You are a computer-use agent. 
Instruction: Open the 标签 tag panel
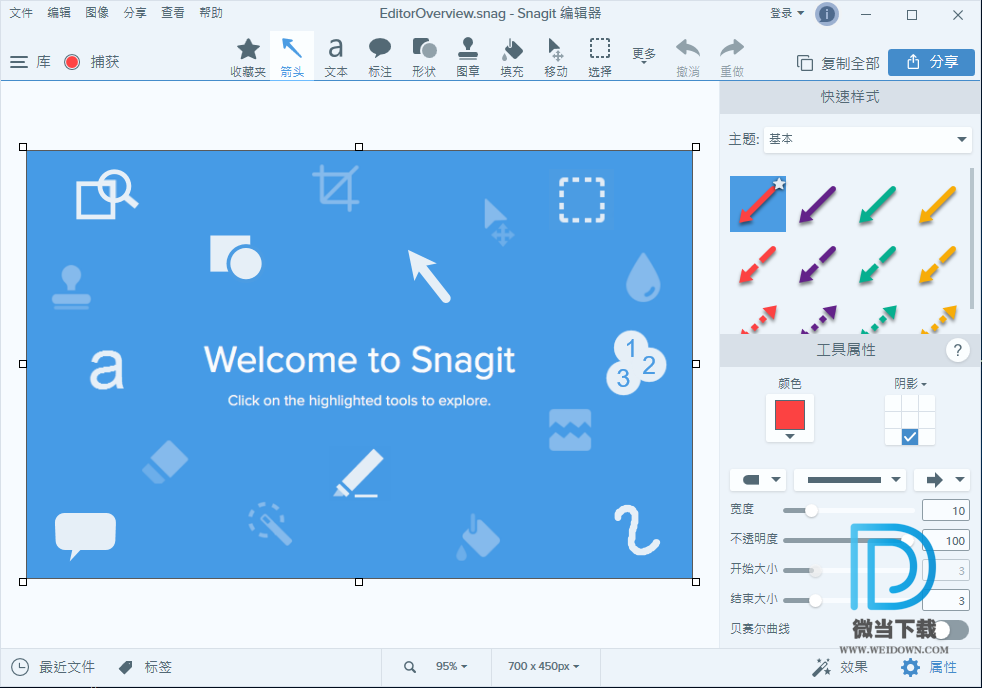pos(145,667)
